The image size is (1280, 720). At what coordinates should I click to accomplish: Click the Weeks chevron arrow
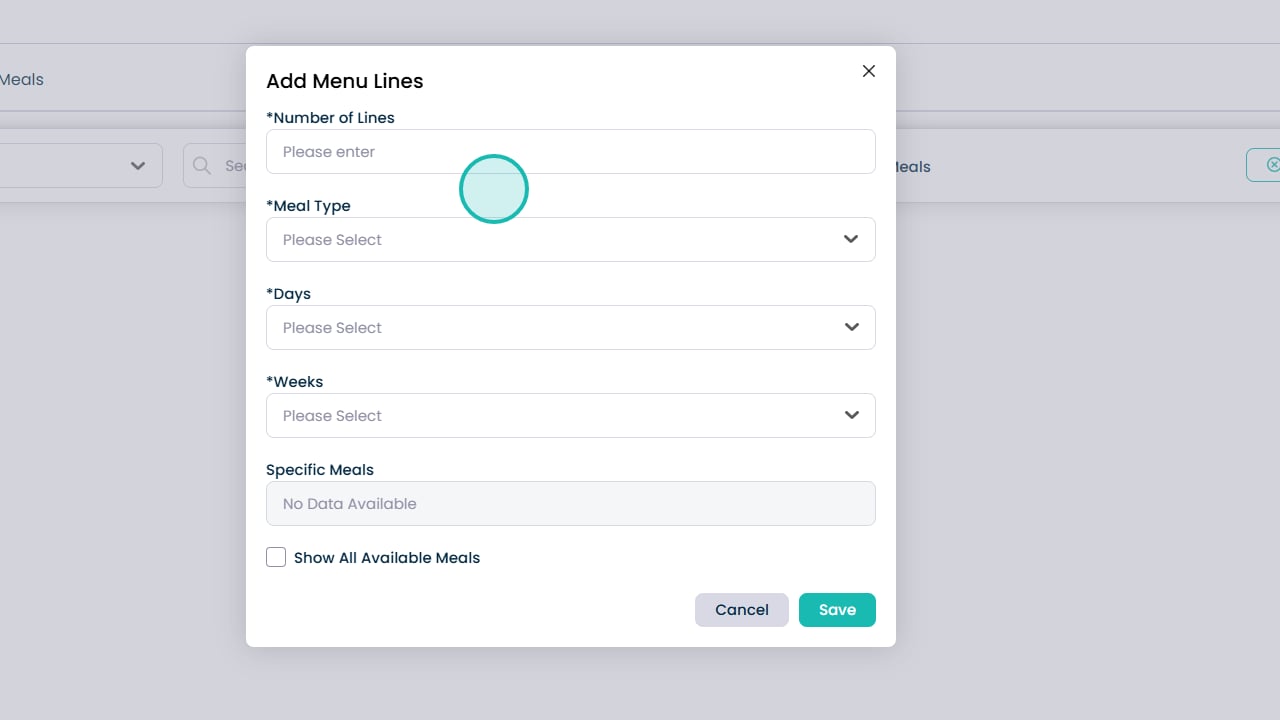coord(851,416)
